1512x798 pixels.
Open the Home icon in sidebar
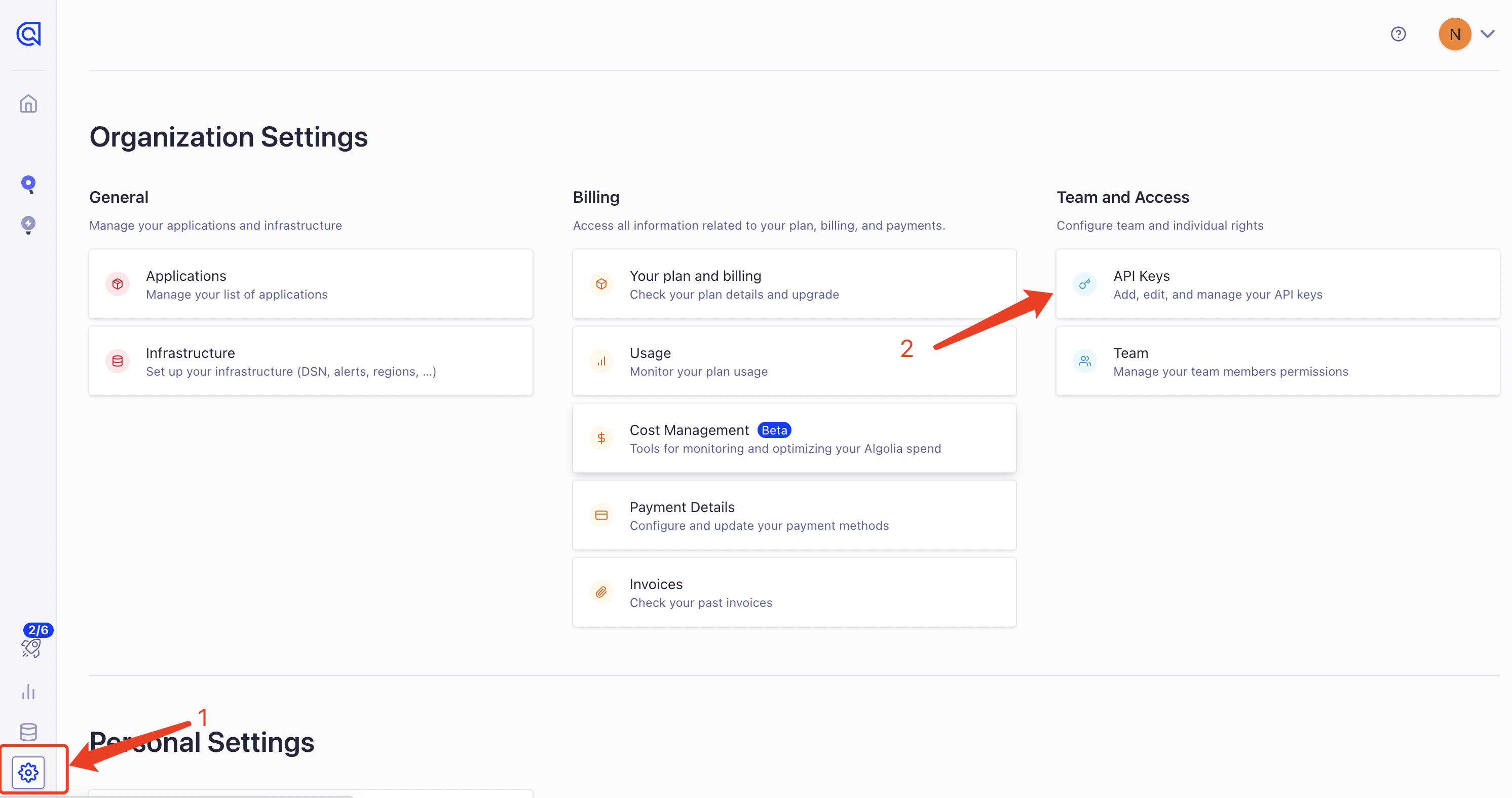28,104
